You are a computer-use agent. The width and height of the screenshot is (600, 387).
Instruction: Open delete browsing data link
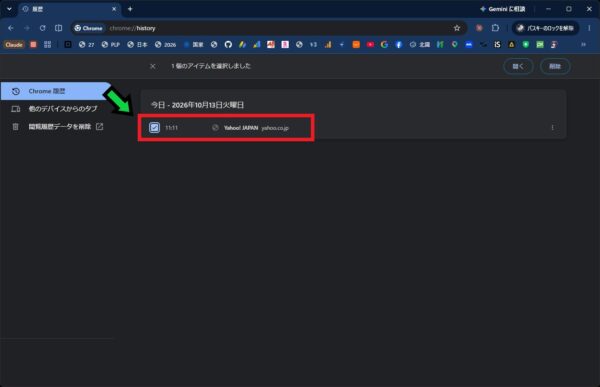click(57, 127)
